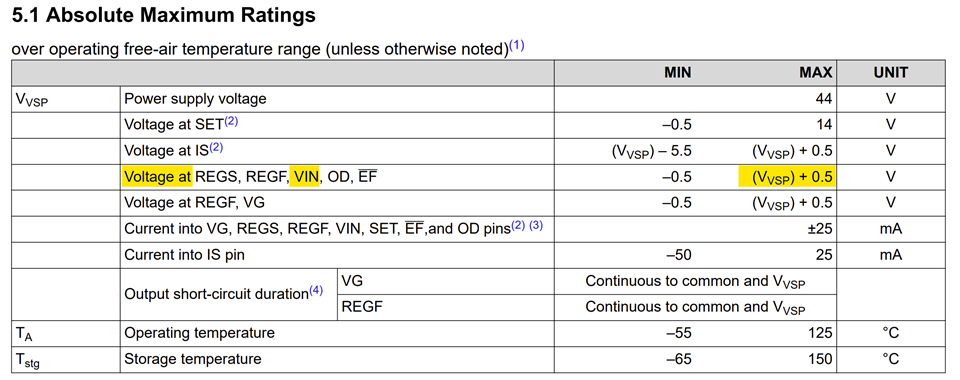Open footnote (4) on Output short-circuit duration
This screenshot has height=380, width=960.
pyautogui.click(x=315, y=291)
